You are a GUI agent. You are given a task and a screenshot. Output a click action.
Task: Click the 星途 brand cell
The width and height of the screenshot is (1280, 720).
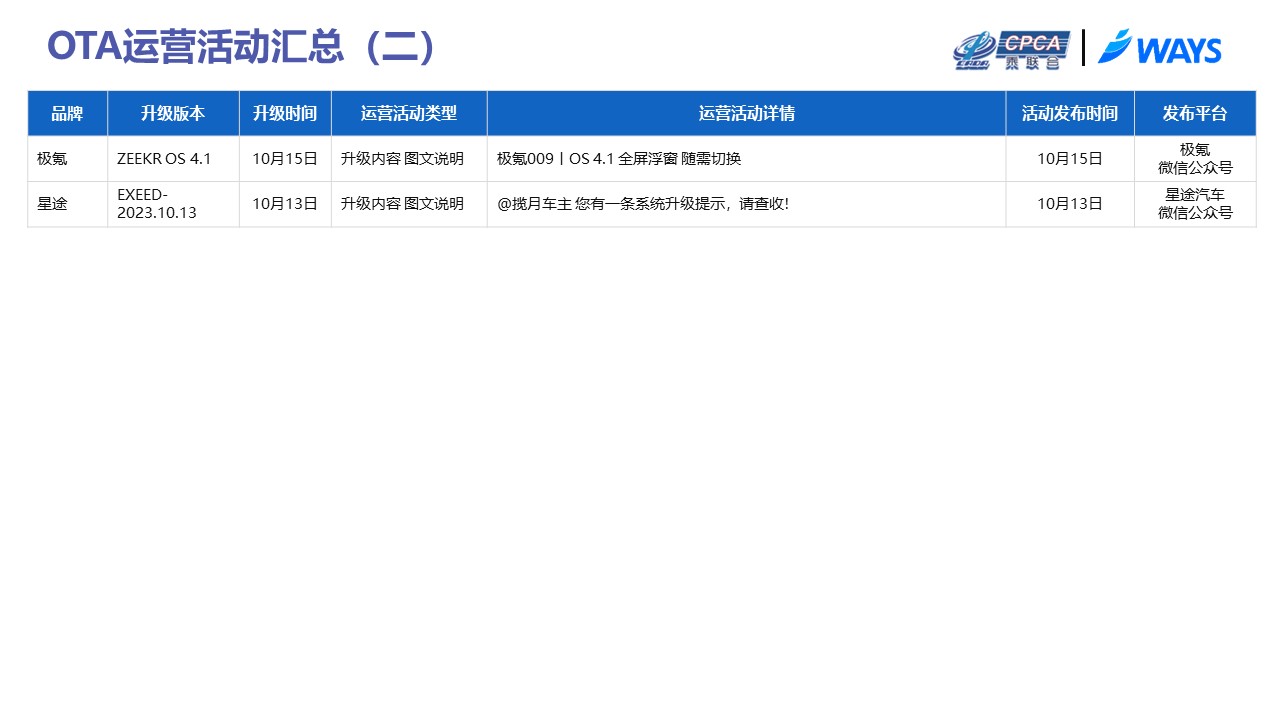[x=67, y=204]
